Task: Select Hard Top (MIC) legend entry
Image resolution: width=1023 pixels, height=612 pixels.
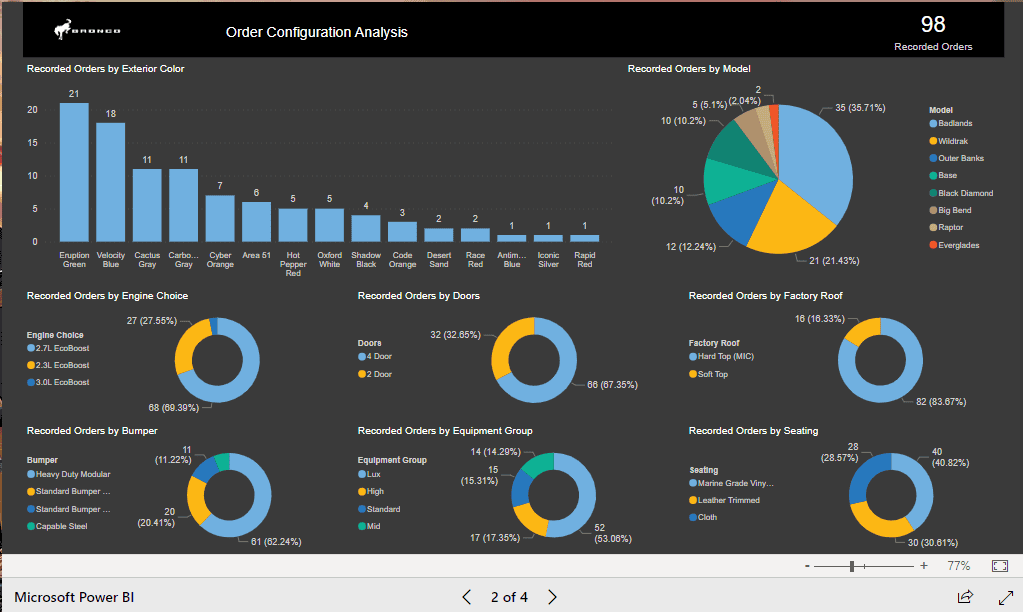Action: (722, 356)
